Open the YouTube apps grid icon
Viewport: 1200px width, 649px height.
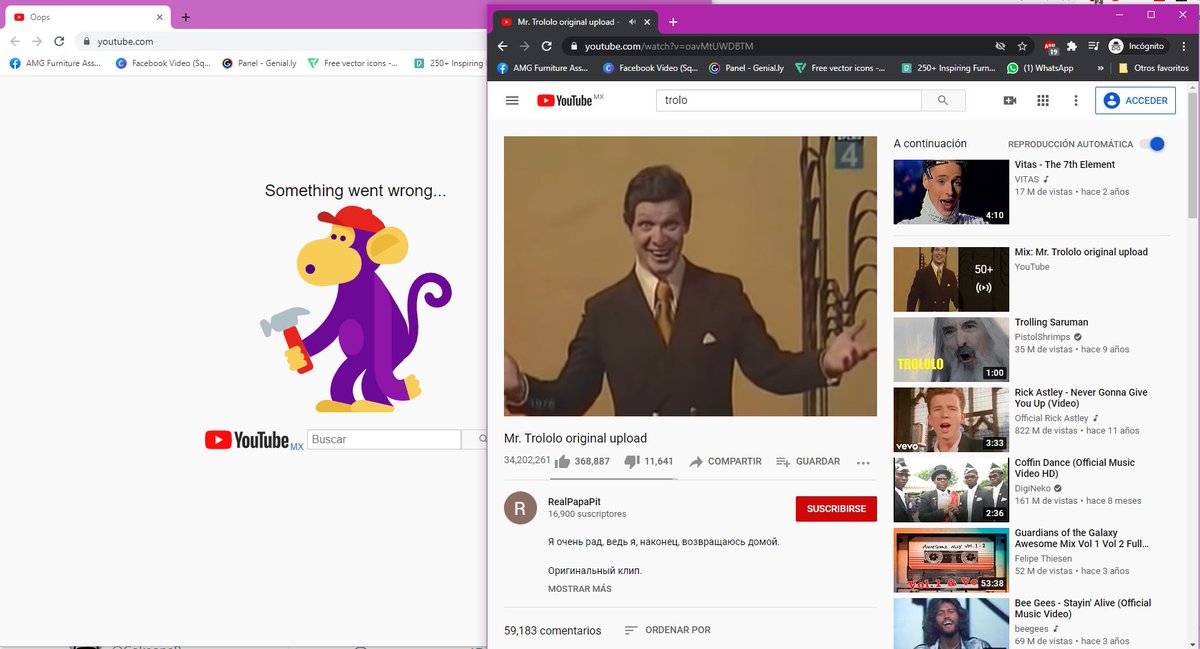click(1043, 100)
